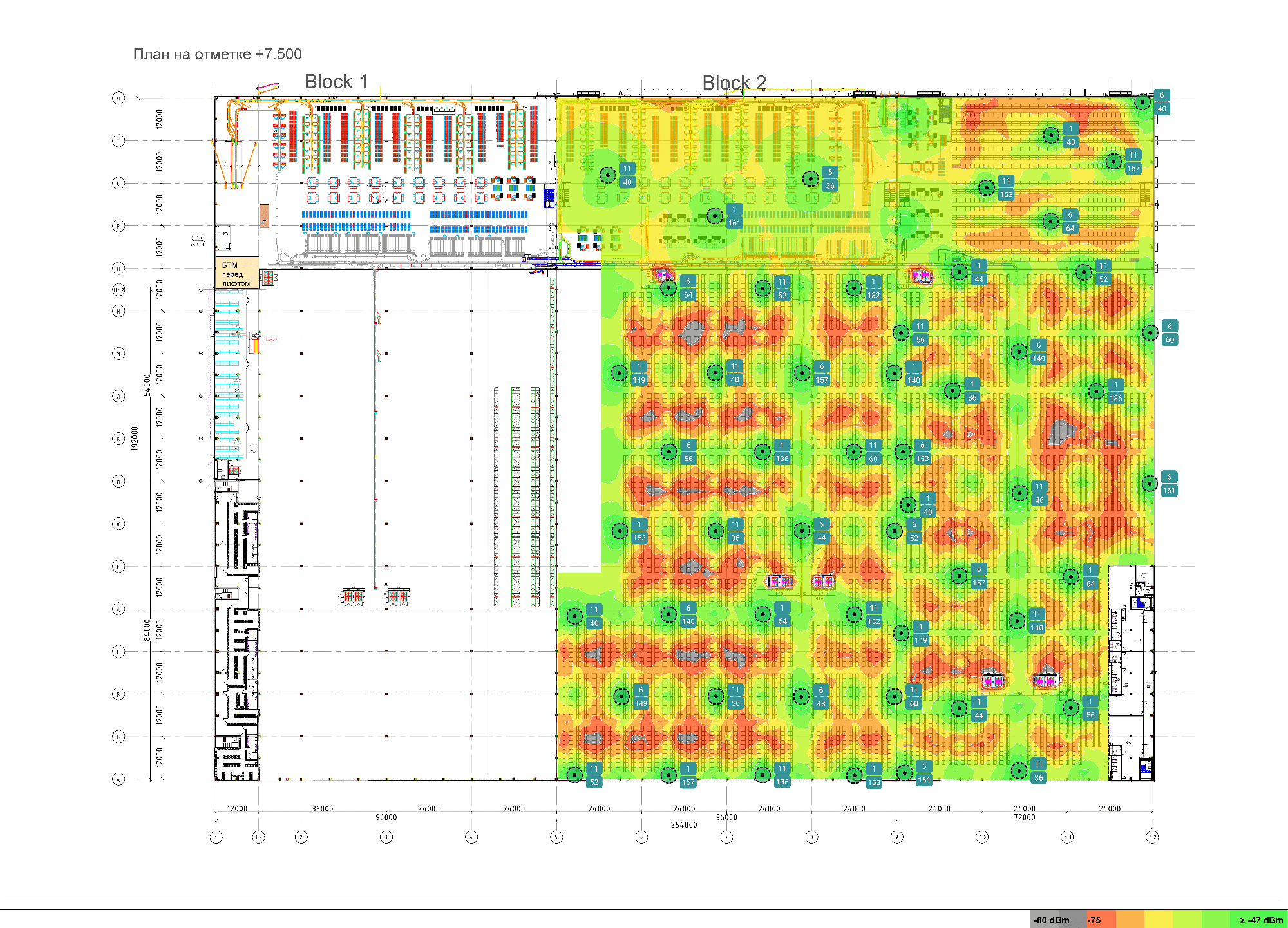Screen dimensions: 1288x928
Task: Select access point marker labeled 11 / 140
Action: (x=1017, y=621)
